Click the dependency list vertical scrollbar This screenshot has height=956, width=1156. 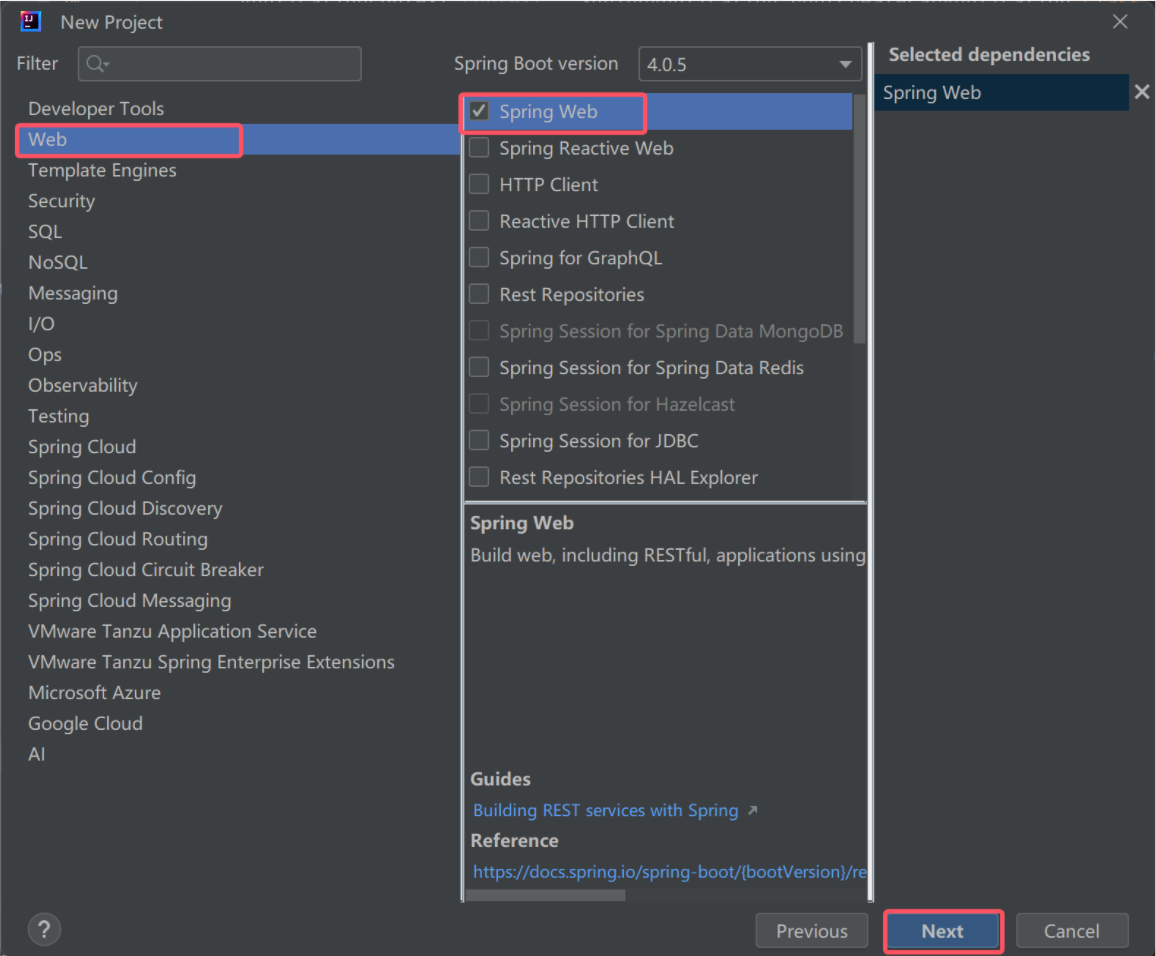click(x=859, y=218)
